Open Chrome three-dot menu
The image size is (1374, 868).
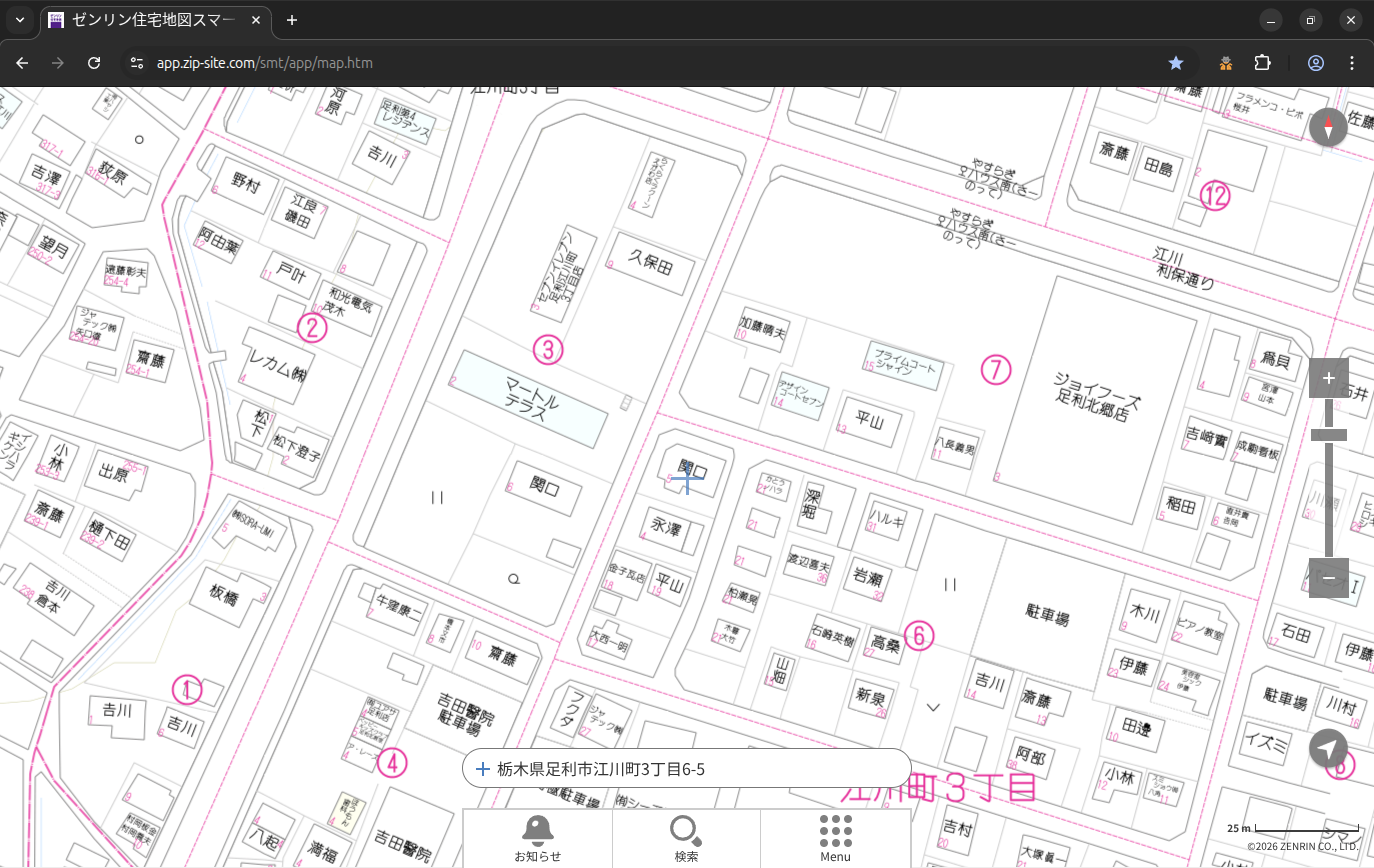coord(1352,63)
